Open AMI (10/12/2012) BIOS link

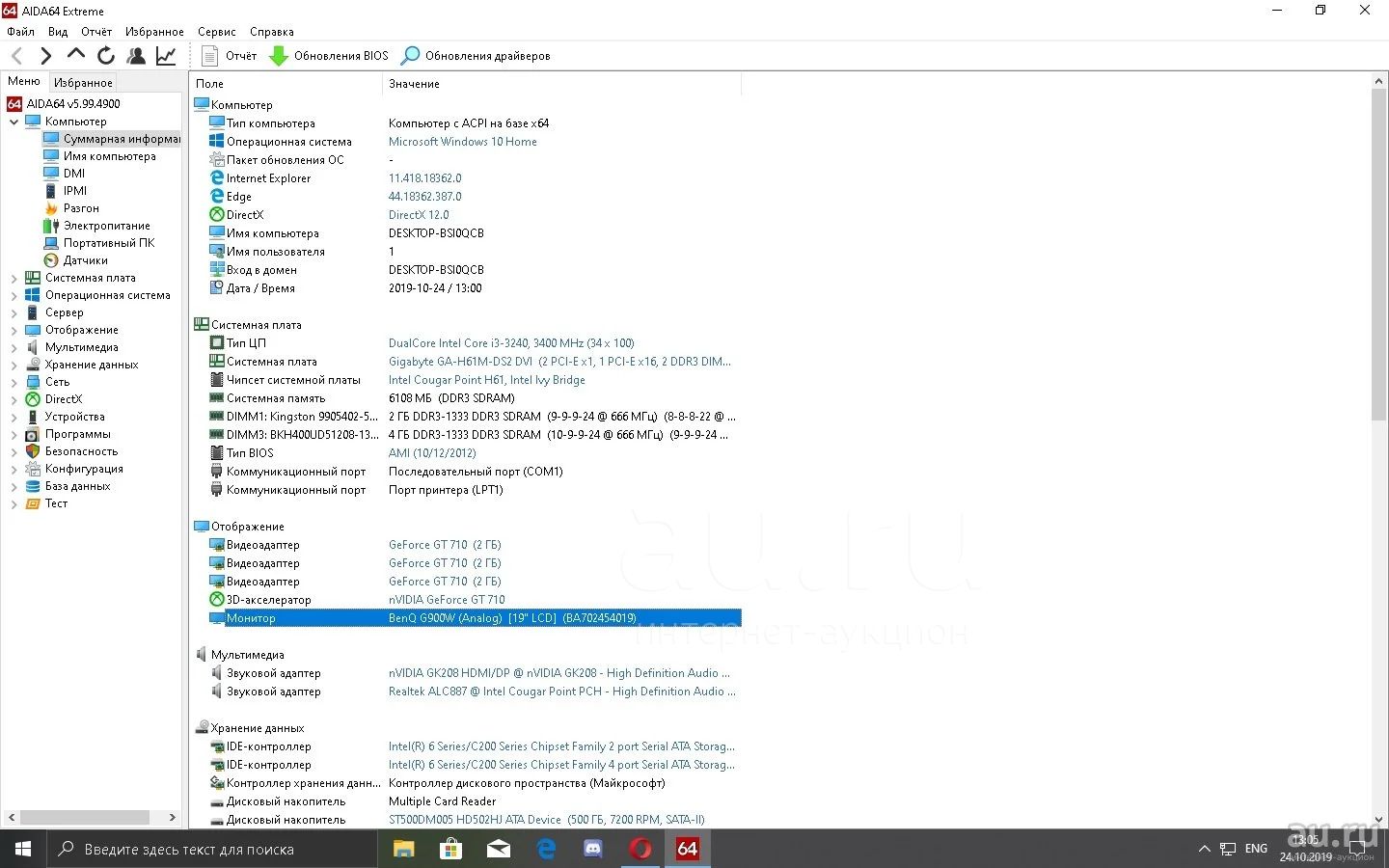point(432,453)
